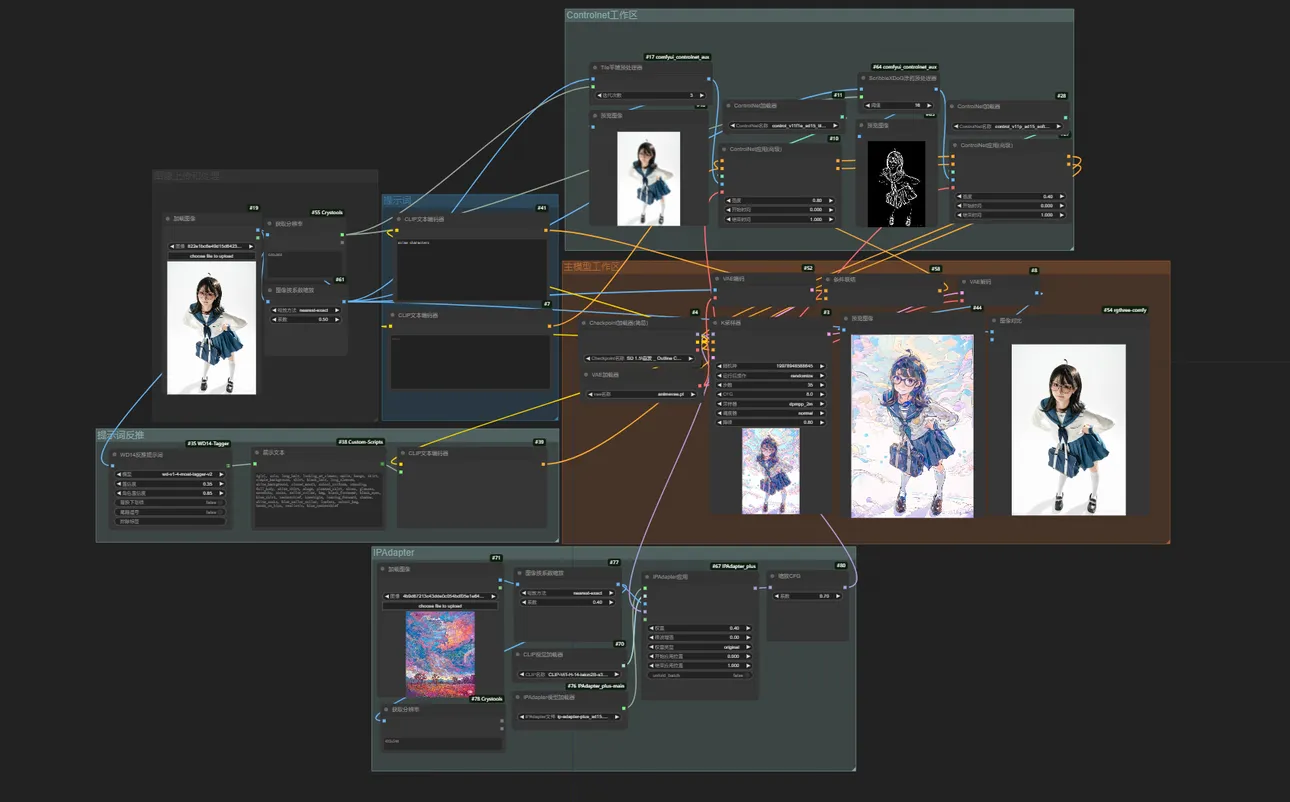Click left arrow of ControlNet 强度 0.80
Screen dimensions: 1290x802
727,200
